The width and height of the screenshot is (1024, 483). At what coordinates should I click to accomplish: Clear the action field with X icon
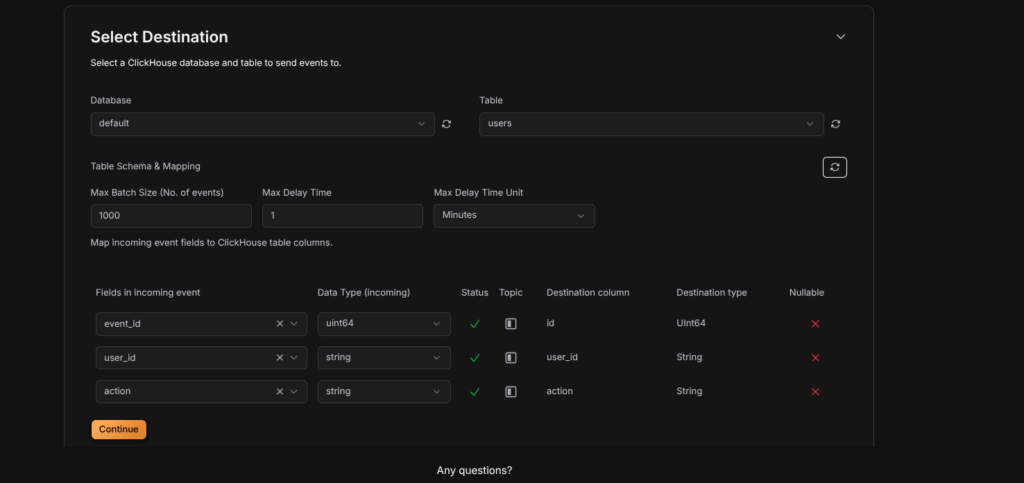[x=280, y=391]
